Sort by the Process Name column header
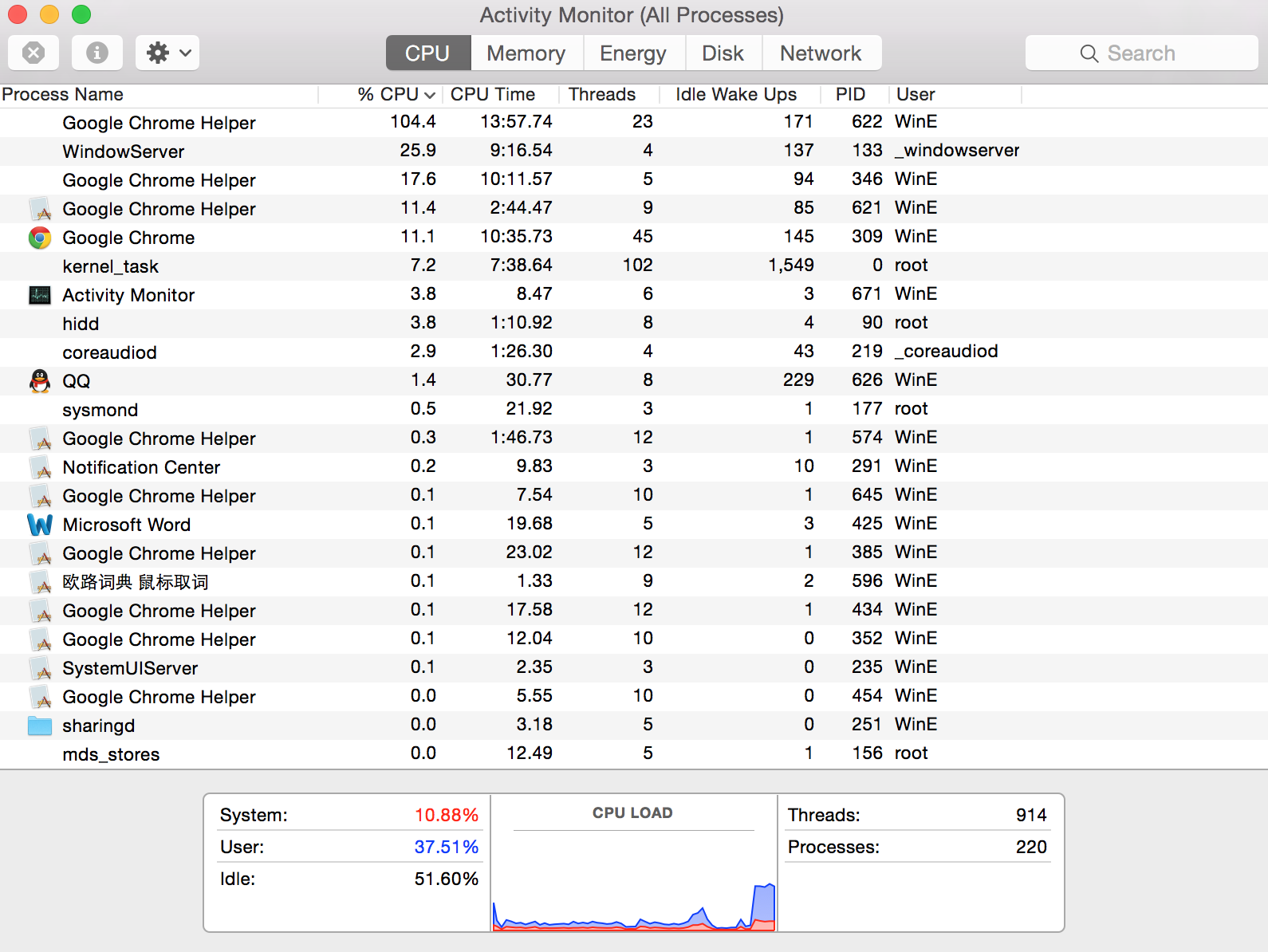 tap(159, 95)
